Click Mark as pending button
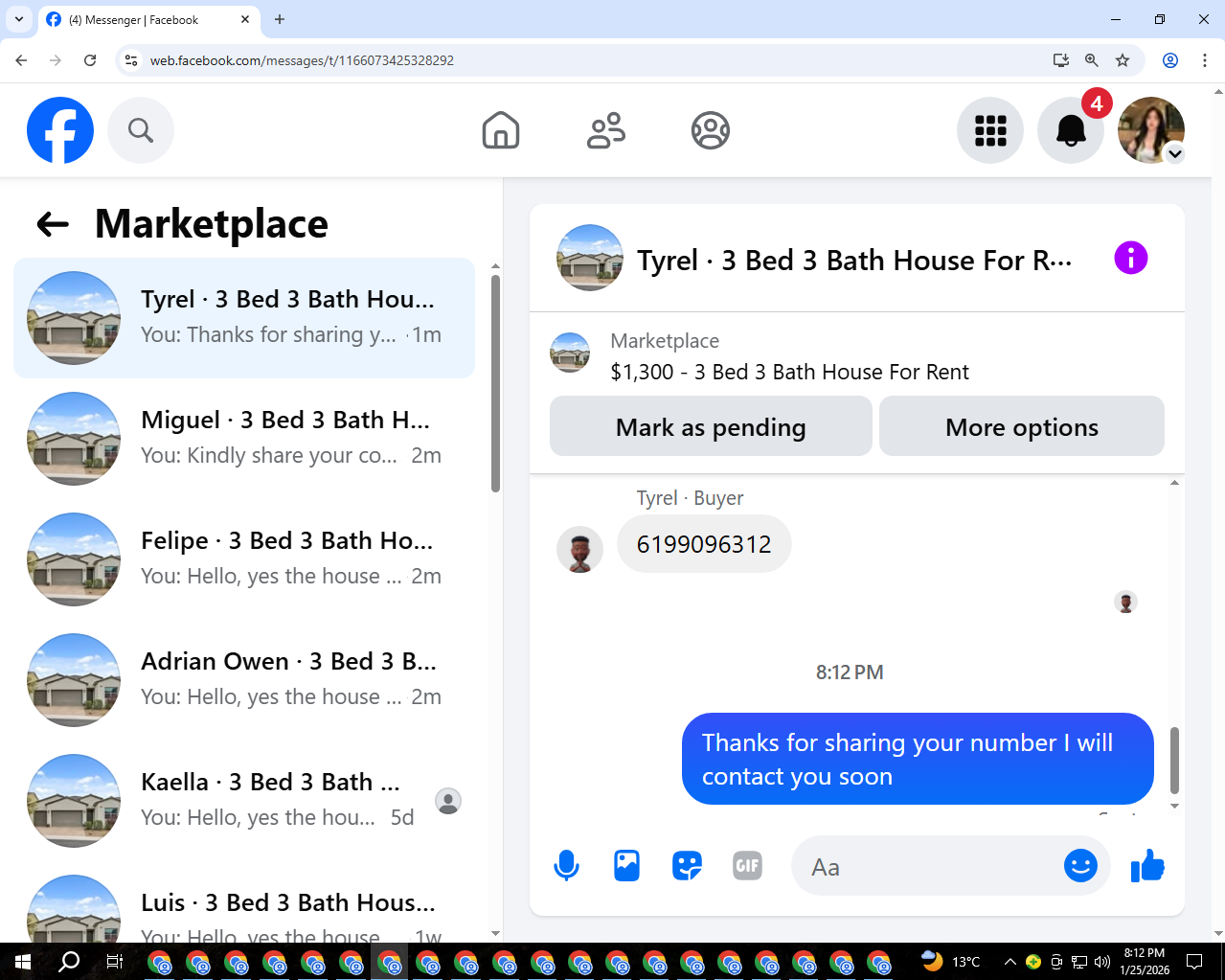 [711, 426]
